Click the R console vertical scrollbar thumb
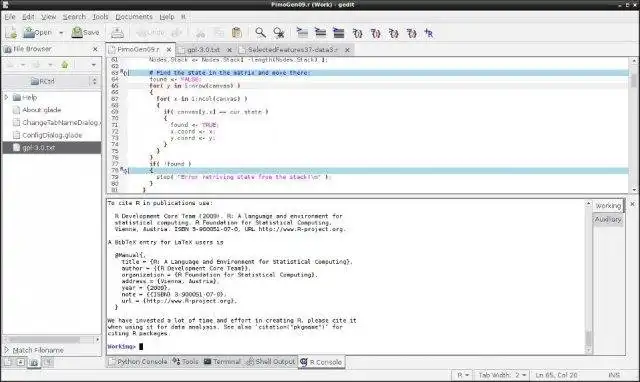 588,338
